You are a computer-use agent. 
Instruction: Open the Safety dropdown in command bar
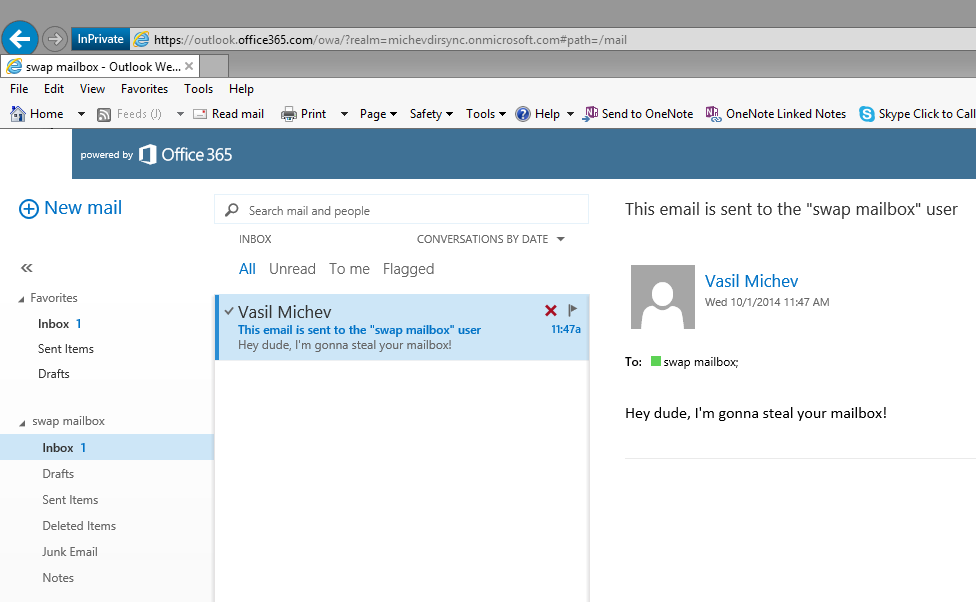431,114
